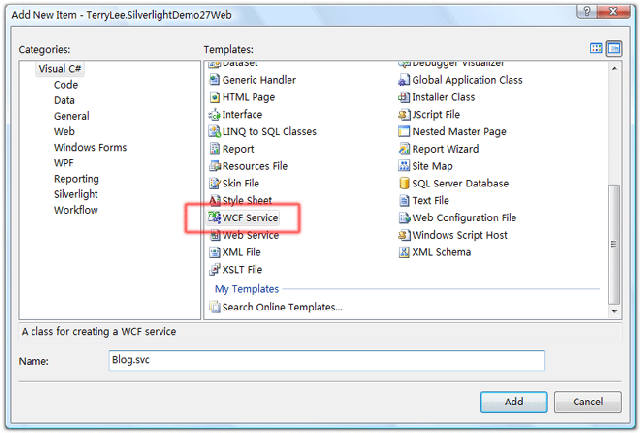Pick the LINQ to SQL Classes icon

(x=214, y=132)
